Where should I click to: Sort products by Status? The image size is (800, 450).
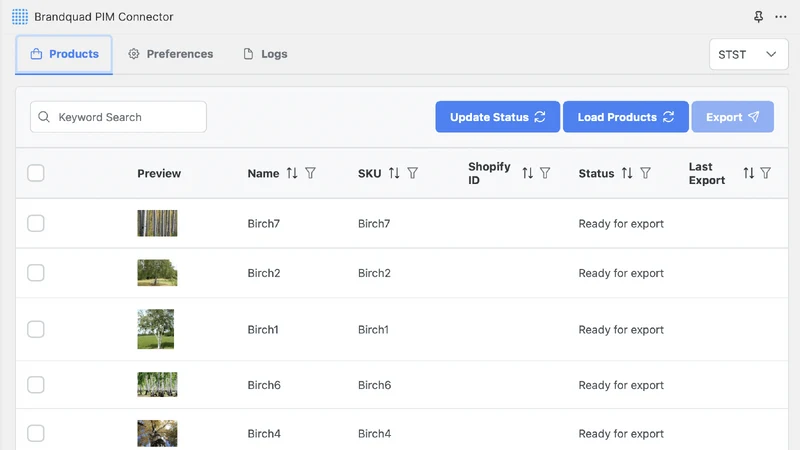(627, 173)
